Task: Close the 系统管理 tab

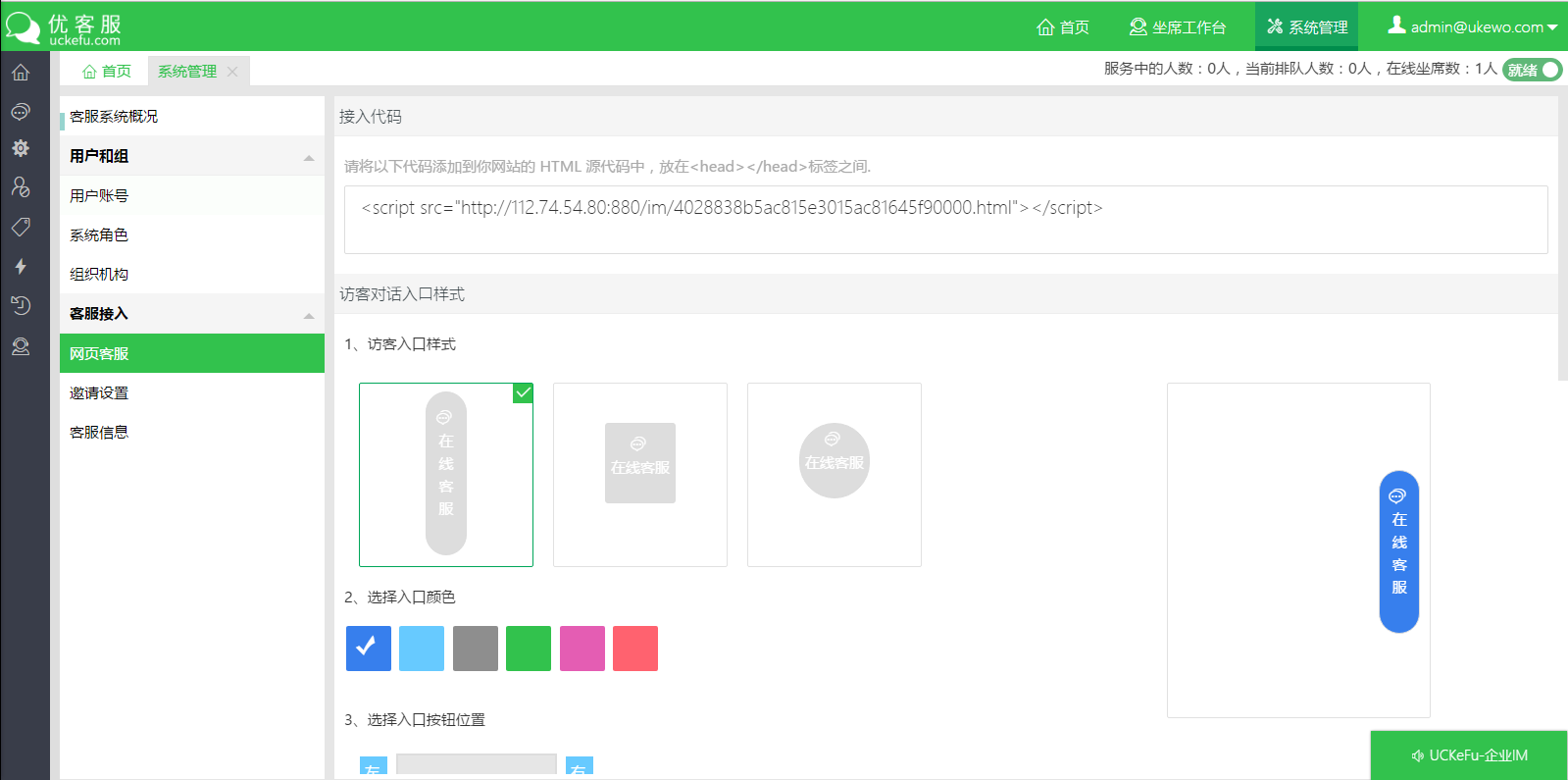Action: [x=232, y=72]
